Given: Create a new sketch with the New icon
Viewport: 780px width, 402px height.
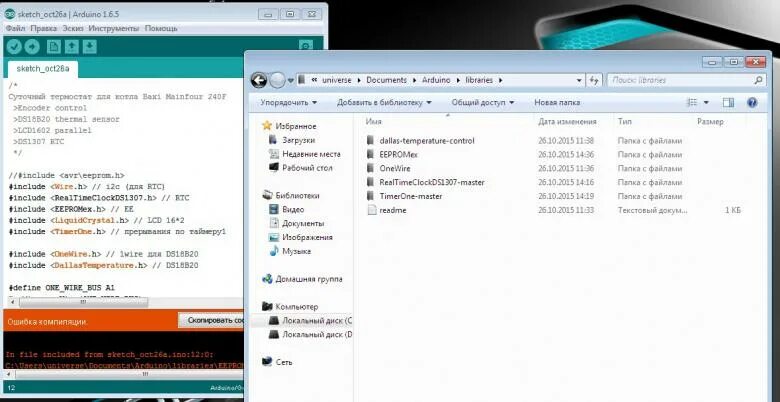Looking at the screenshot, I should point(54,47).
